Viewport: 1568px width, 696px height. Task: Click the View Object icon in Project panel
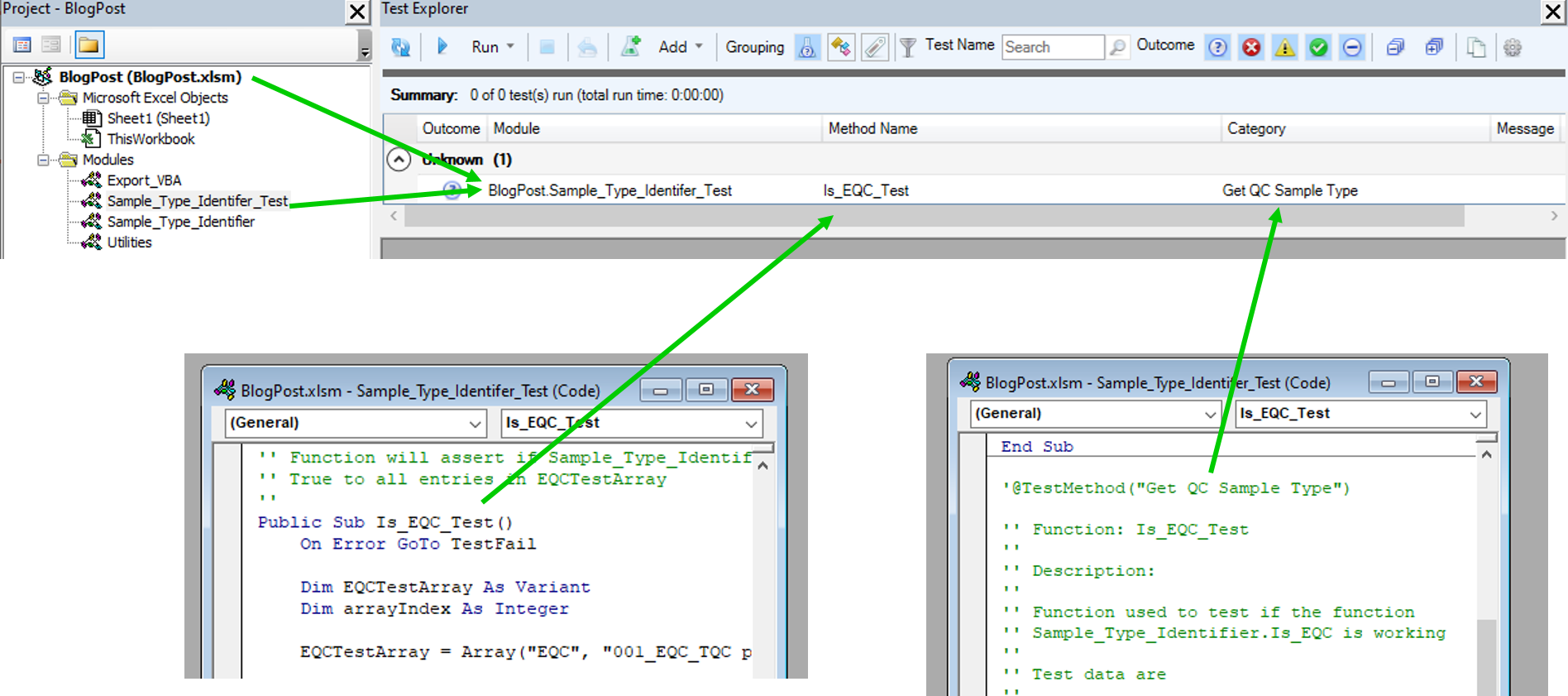pos(51,45)
